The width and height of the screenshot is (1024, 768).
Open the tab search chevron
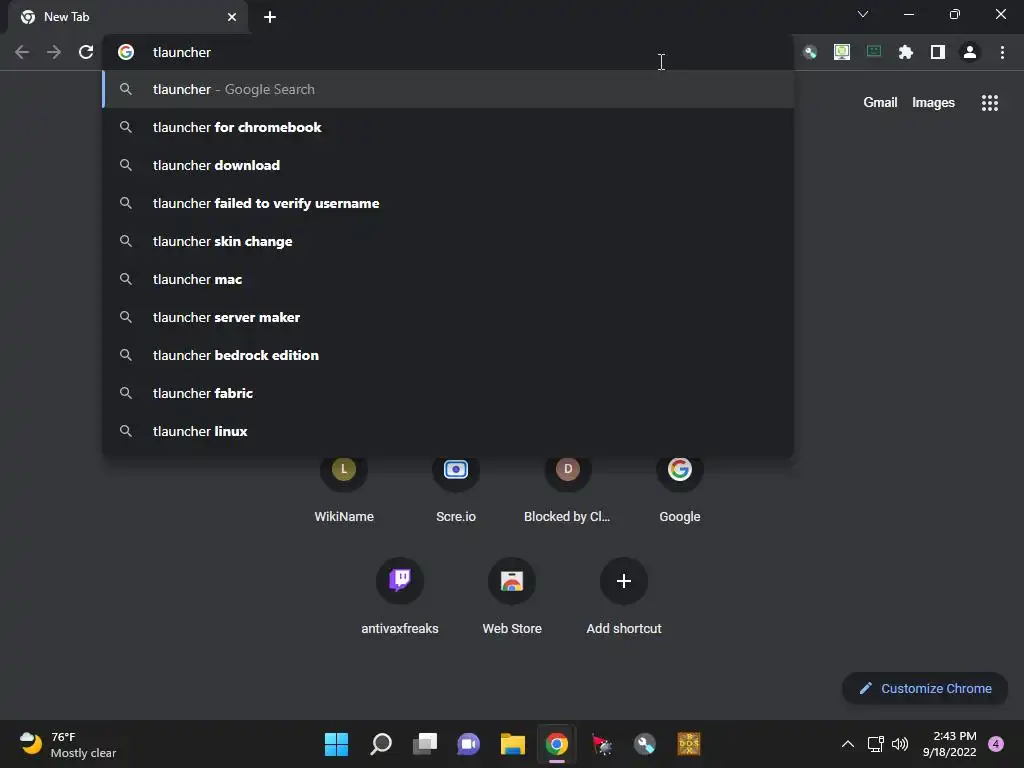point(863,14)
